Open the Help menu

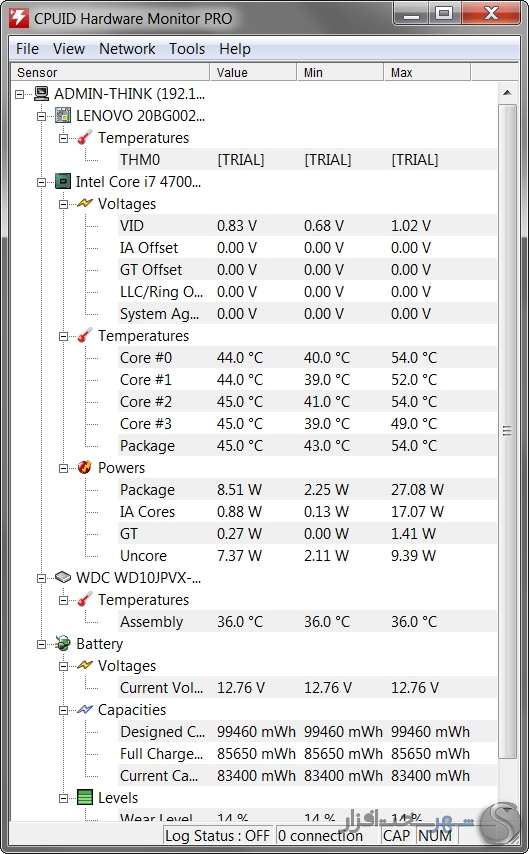(x=235, y=49)
